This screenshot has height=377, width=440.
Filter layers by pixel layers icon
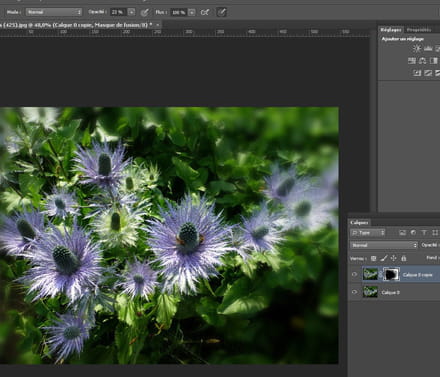click(403, 233)
